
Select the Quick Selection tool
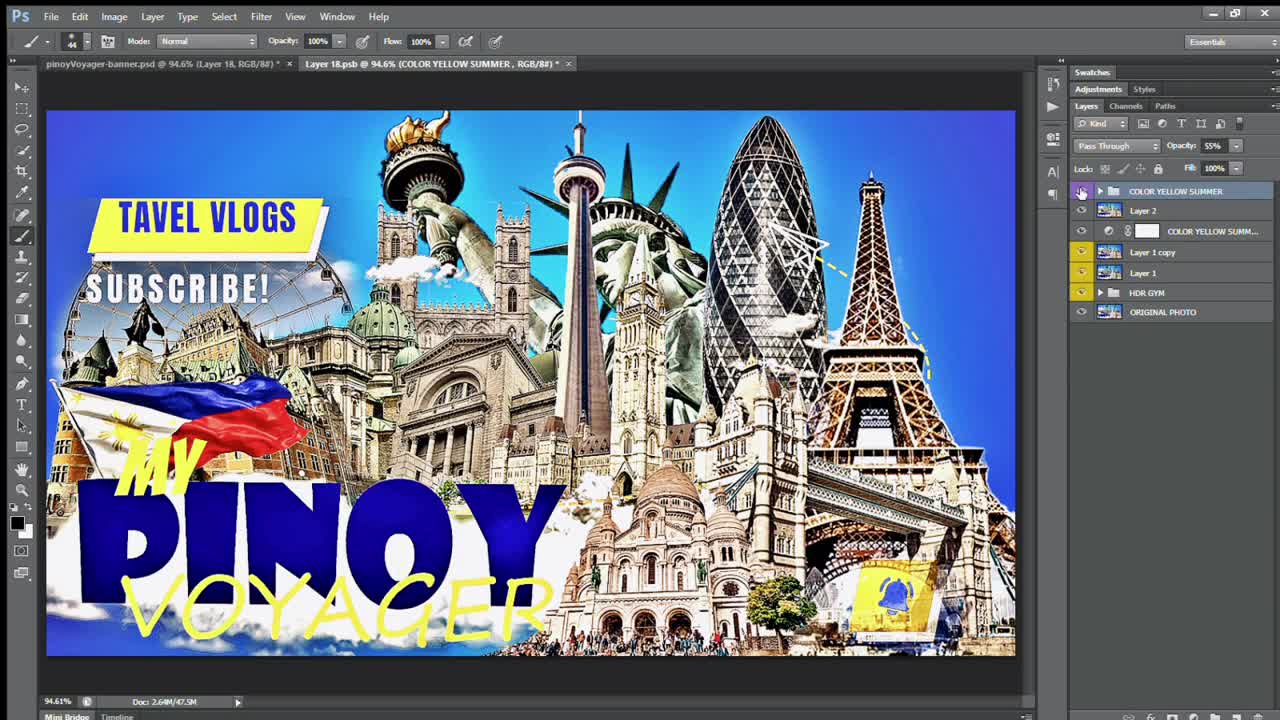tap(22, 150)
